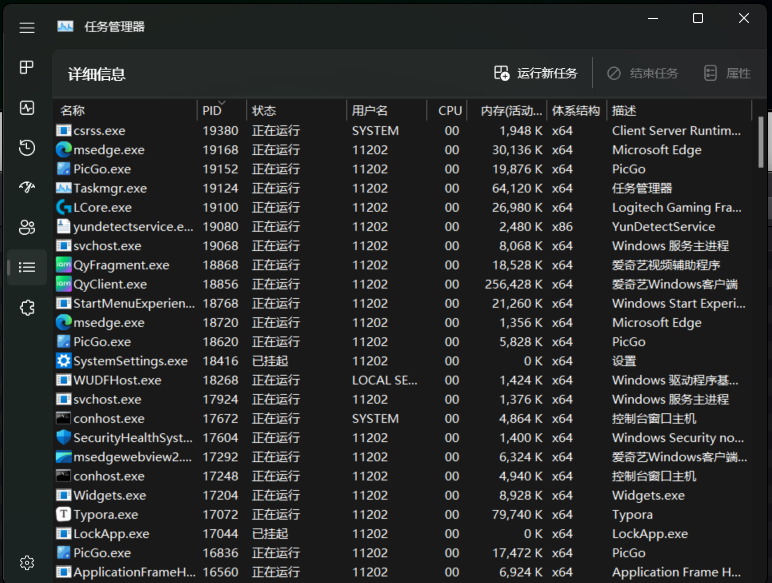Image resolution: width=772 pixels, height=583 pixels.
Task: Click the conhost.exe icon with PID 17672
Action: click(x=64, y=419)
